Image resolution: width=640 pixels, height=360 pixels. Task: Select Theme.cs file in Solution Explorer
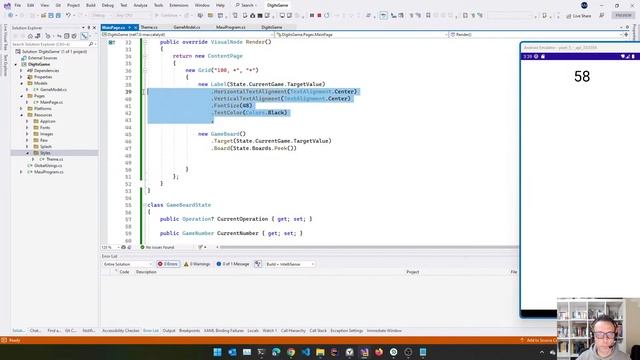54,160
